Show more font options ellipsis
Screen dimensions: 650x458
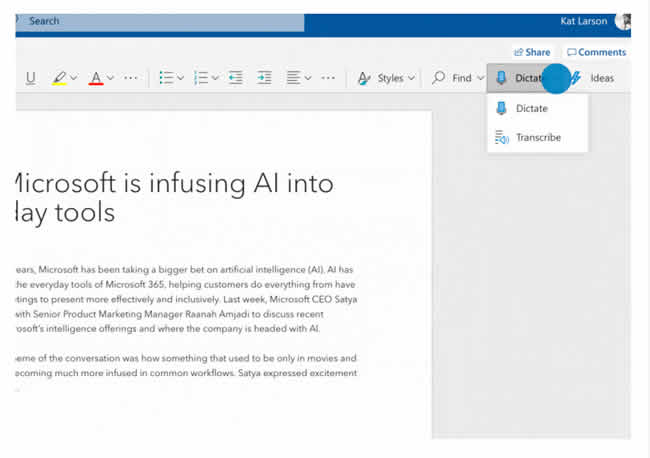click(131, 78)
